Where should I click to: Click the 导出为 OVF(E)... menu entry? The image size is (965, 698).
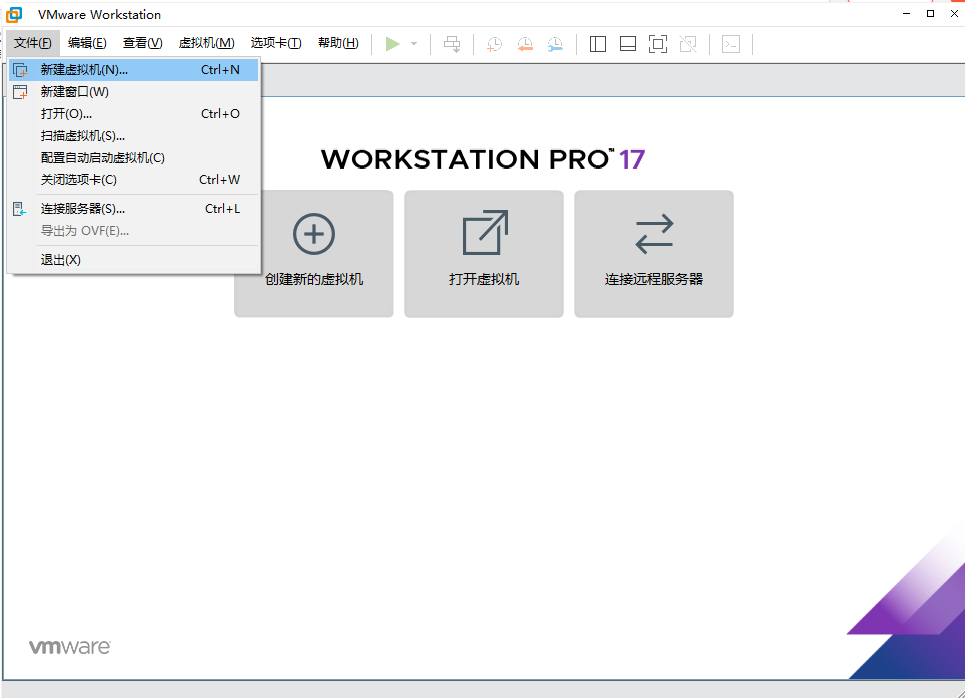tap(134, 231)
